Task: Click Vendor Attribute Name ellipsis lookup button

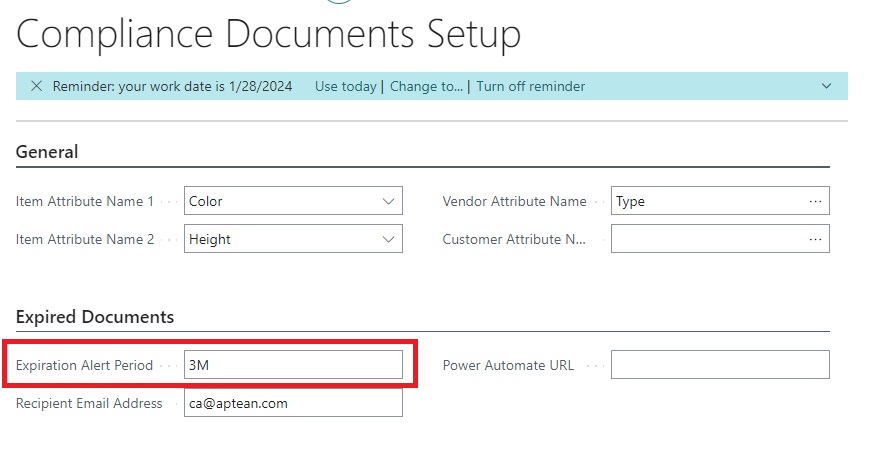Action: 815,201
